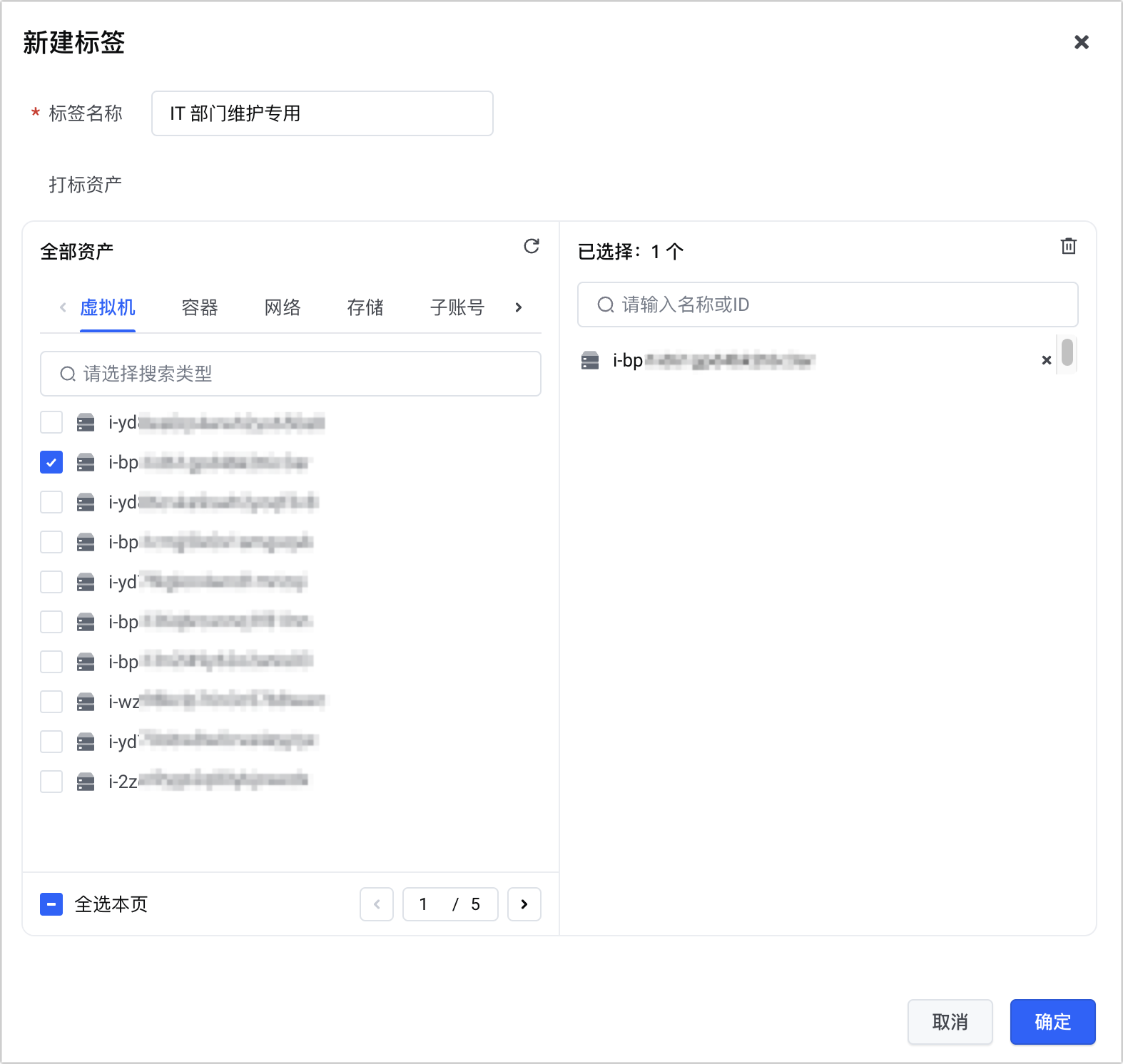Viewport: 1123px width, 1064px height.
Task: Check the second i-yd asset checkbox (third row)
Action: point(51,502)
